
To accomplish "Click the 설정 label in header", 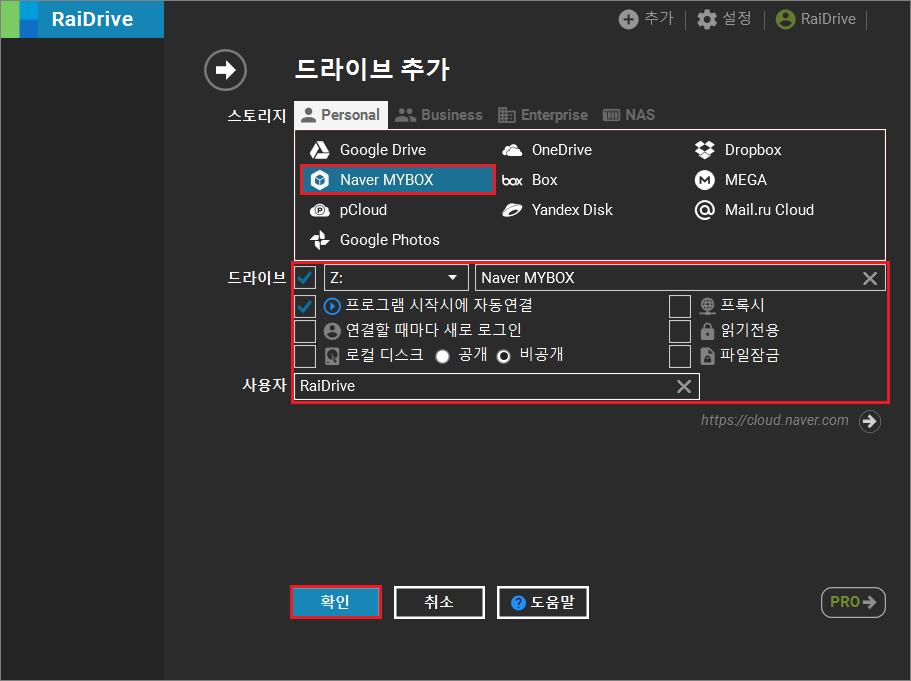I will pos(737,19).
